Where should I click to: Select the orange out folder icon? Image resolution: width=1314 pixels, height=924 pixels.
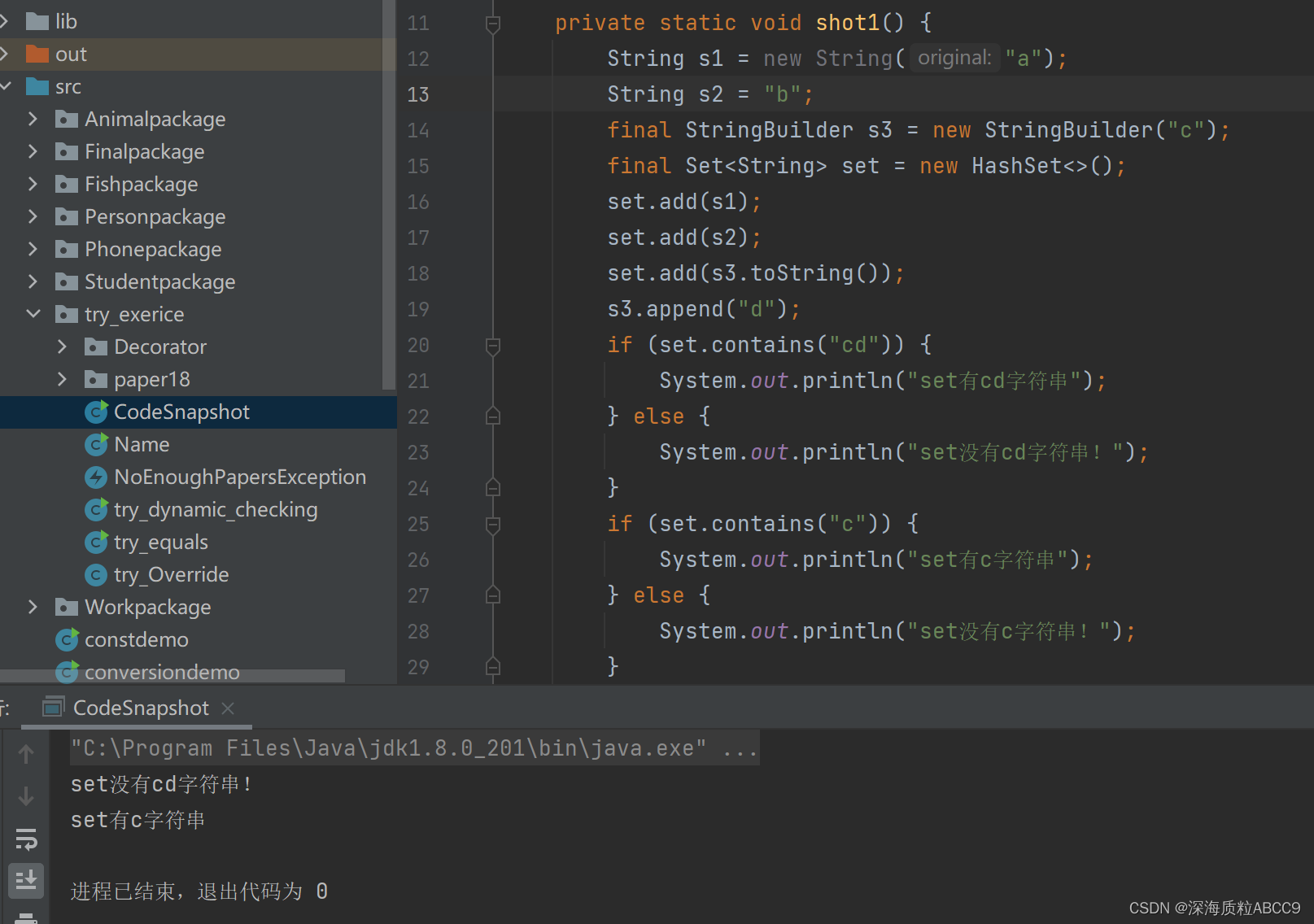pos(37,54)
